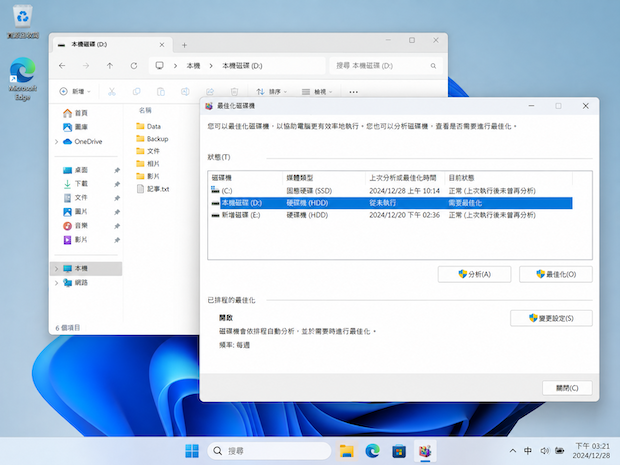Screen dimensions: 620x465
Task: Select the 本機磁碟 (D:) drive row
Action: click(x=390, y=203)
